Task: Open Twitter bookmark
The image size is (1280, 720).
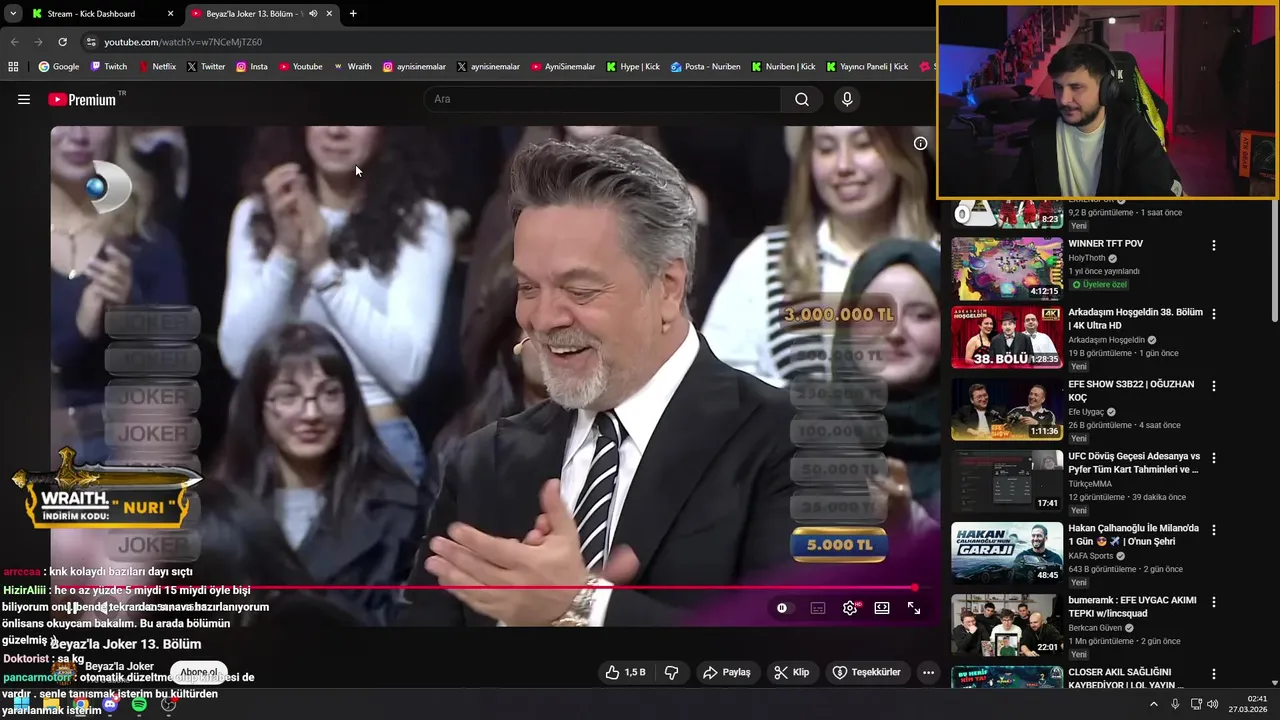Action: (x=206, y=67)
